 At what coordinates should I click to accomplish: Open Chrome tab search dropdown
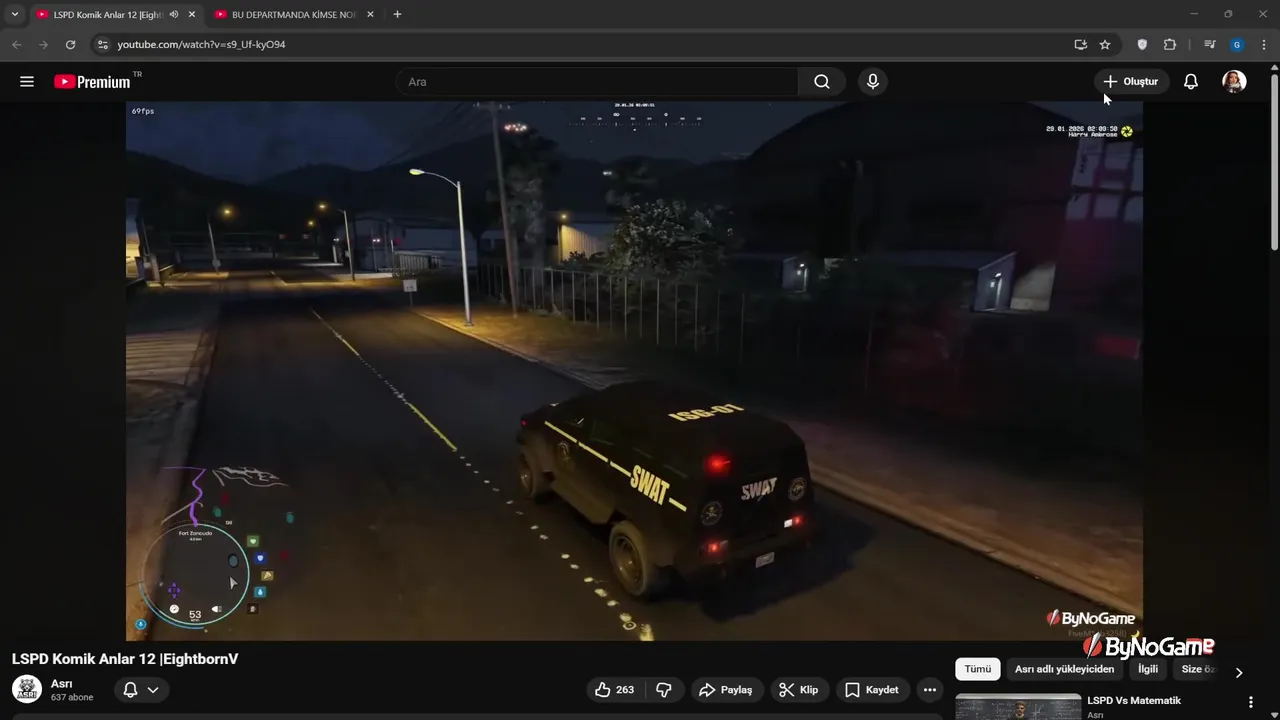(15, 14)
